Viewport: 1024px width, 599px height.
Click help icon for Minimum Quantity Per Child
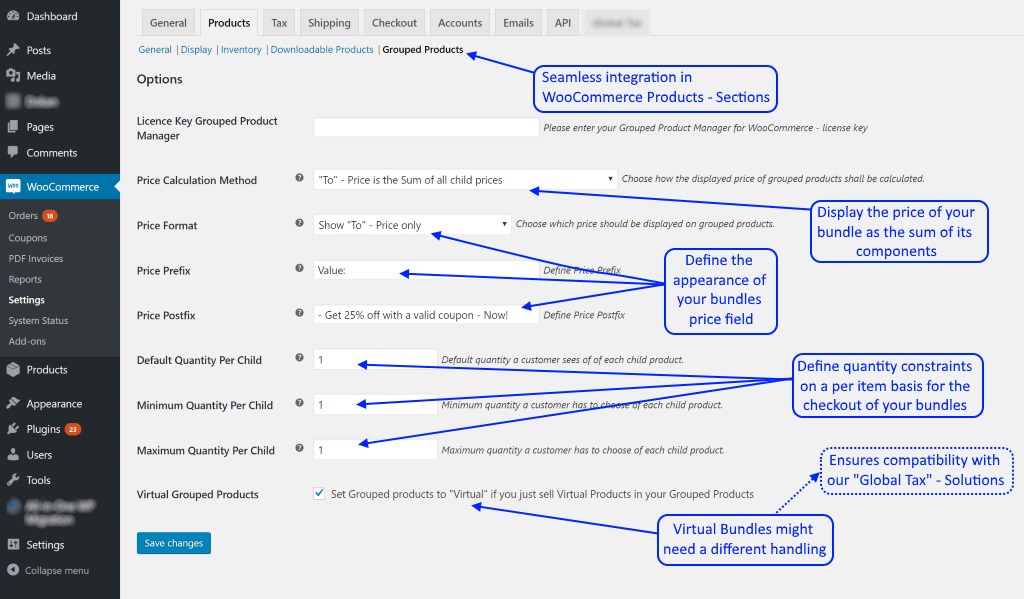point(299,402)
